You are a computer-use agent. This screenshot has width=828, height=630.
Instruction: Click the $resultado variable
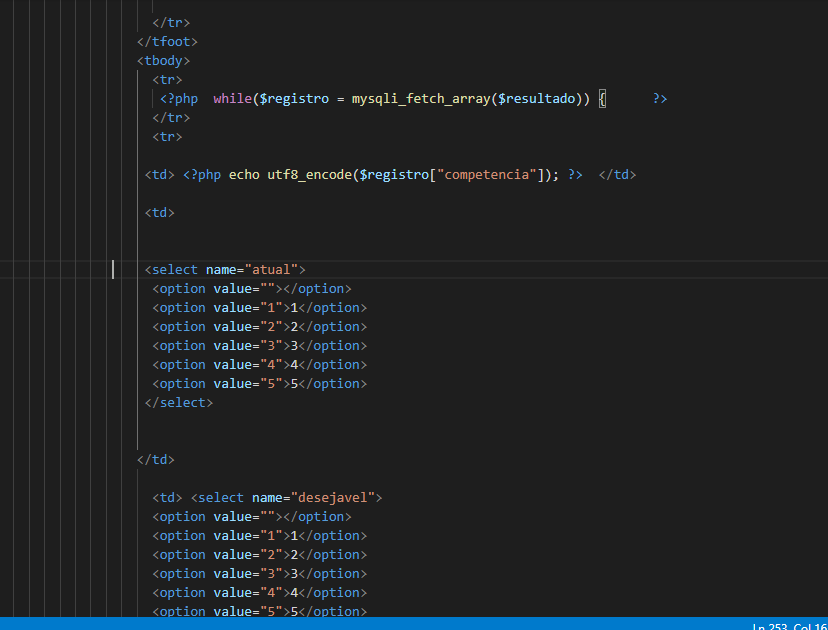pos(537,99)
